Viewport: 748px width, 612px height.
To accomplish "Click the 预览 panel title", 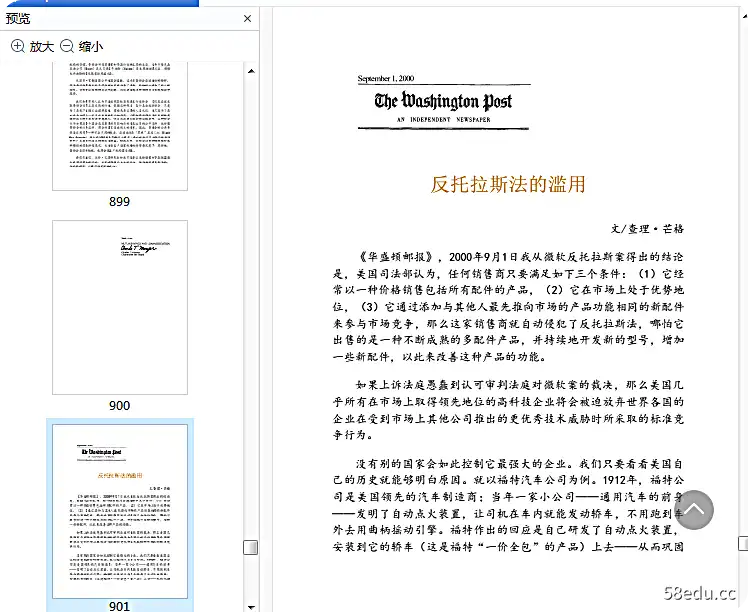I will [18, 19].
